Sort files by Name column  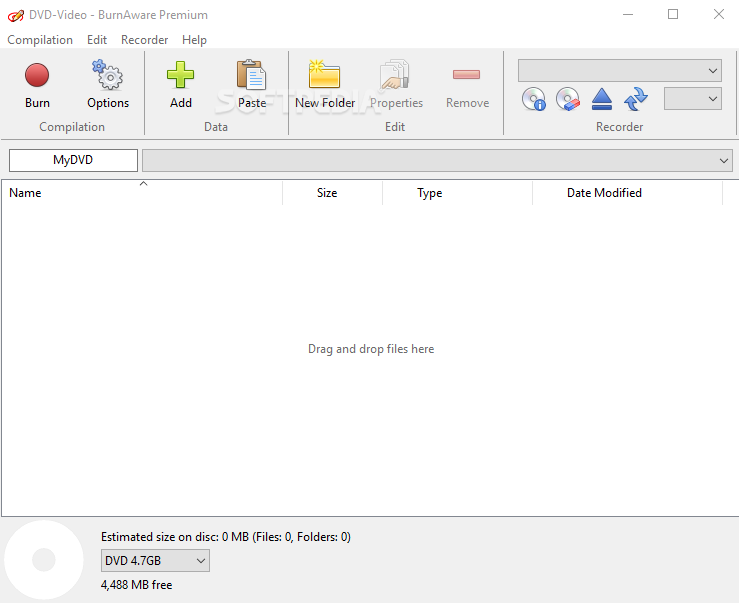[141, 193]
